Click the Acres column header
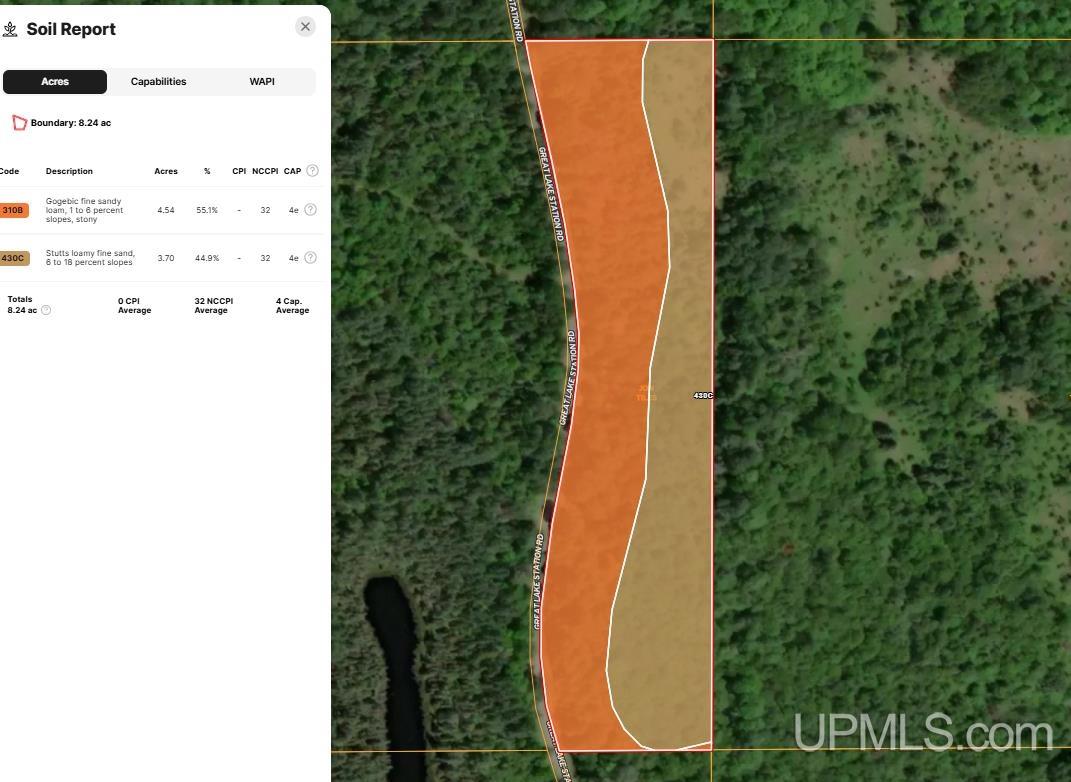Viewport: 1071px width, 782px height. [166, 171]
